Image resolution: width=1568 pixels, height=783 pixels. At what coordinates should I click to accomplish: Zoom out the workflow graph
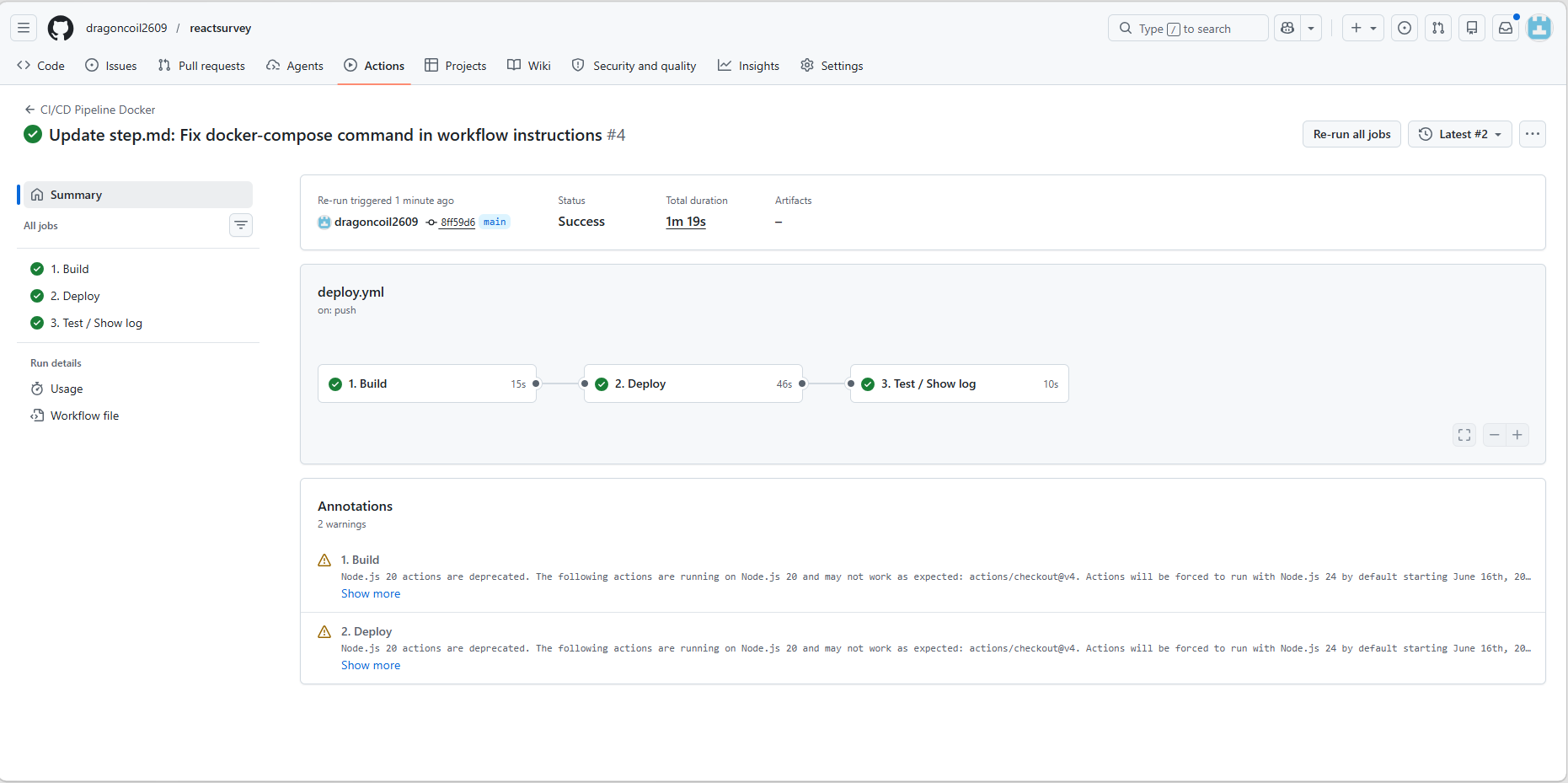tap(1495, 435)
